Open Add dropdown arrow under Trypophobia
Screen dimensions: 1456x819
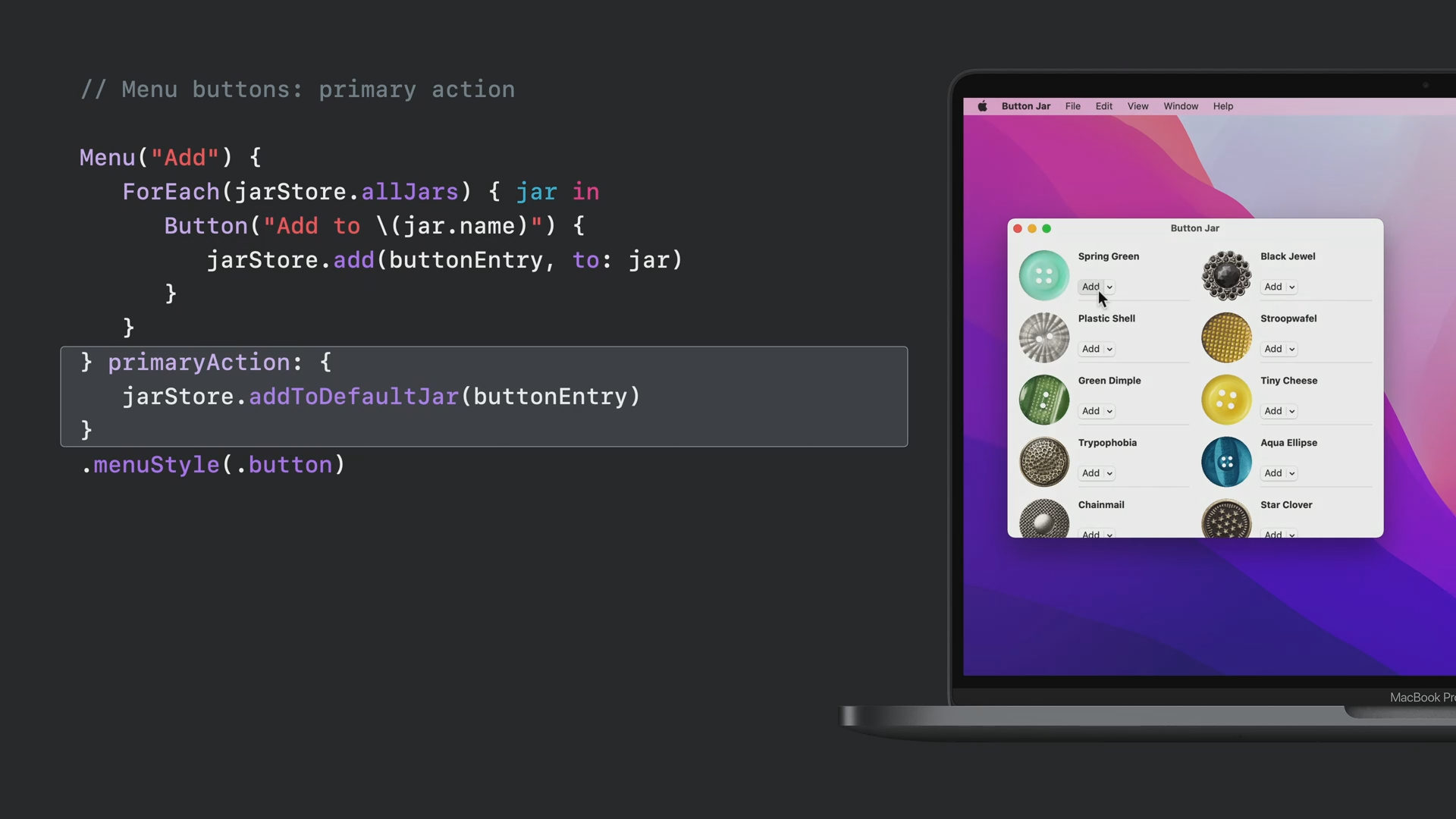click(1109, 474)
